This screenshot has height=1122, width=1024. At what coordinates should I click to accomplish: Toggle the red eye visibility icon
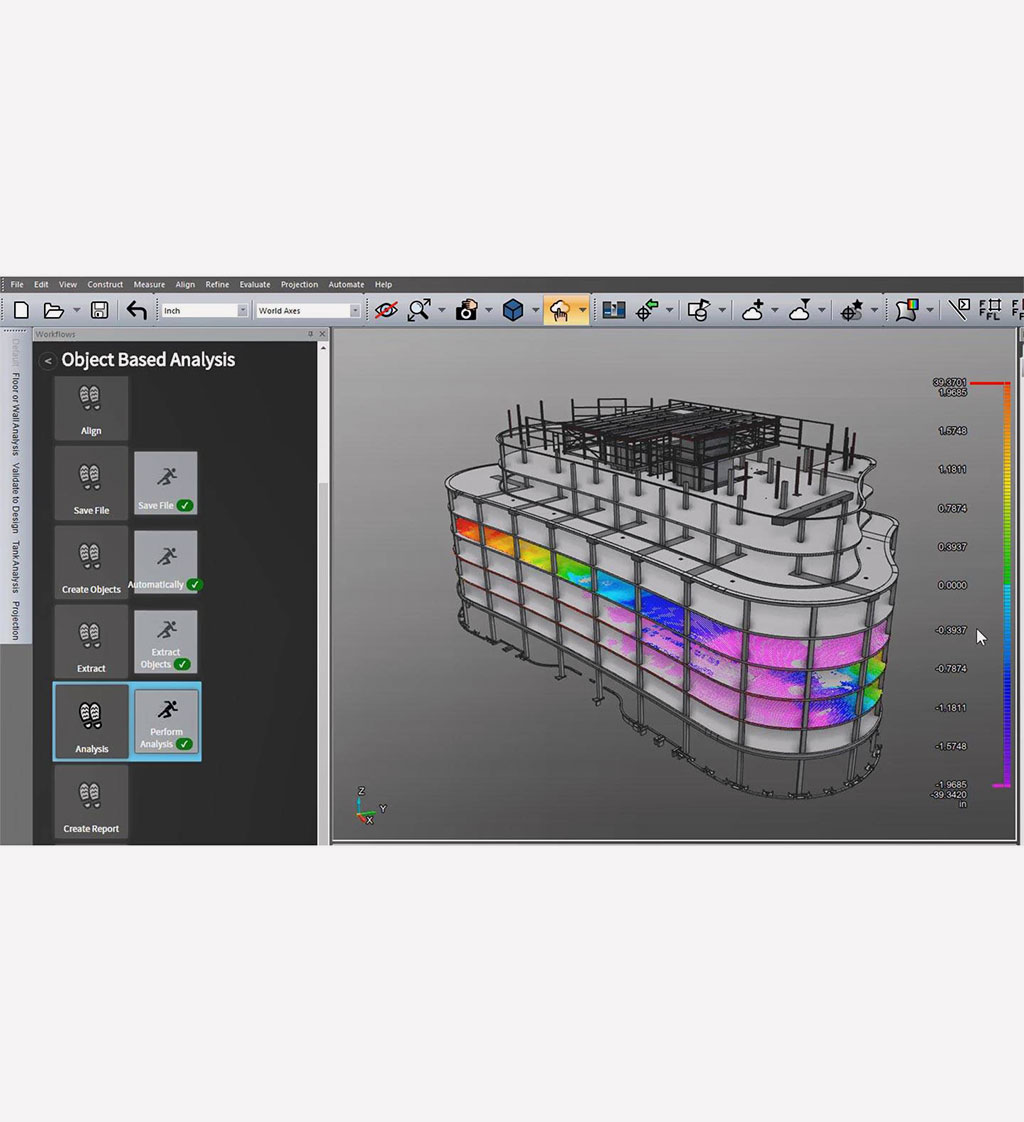(x=385, y=311)
